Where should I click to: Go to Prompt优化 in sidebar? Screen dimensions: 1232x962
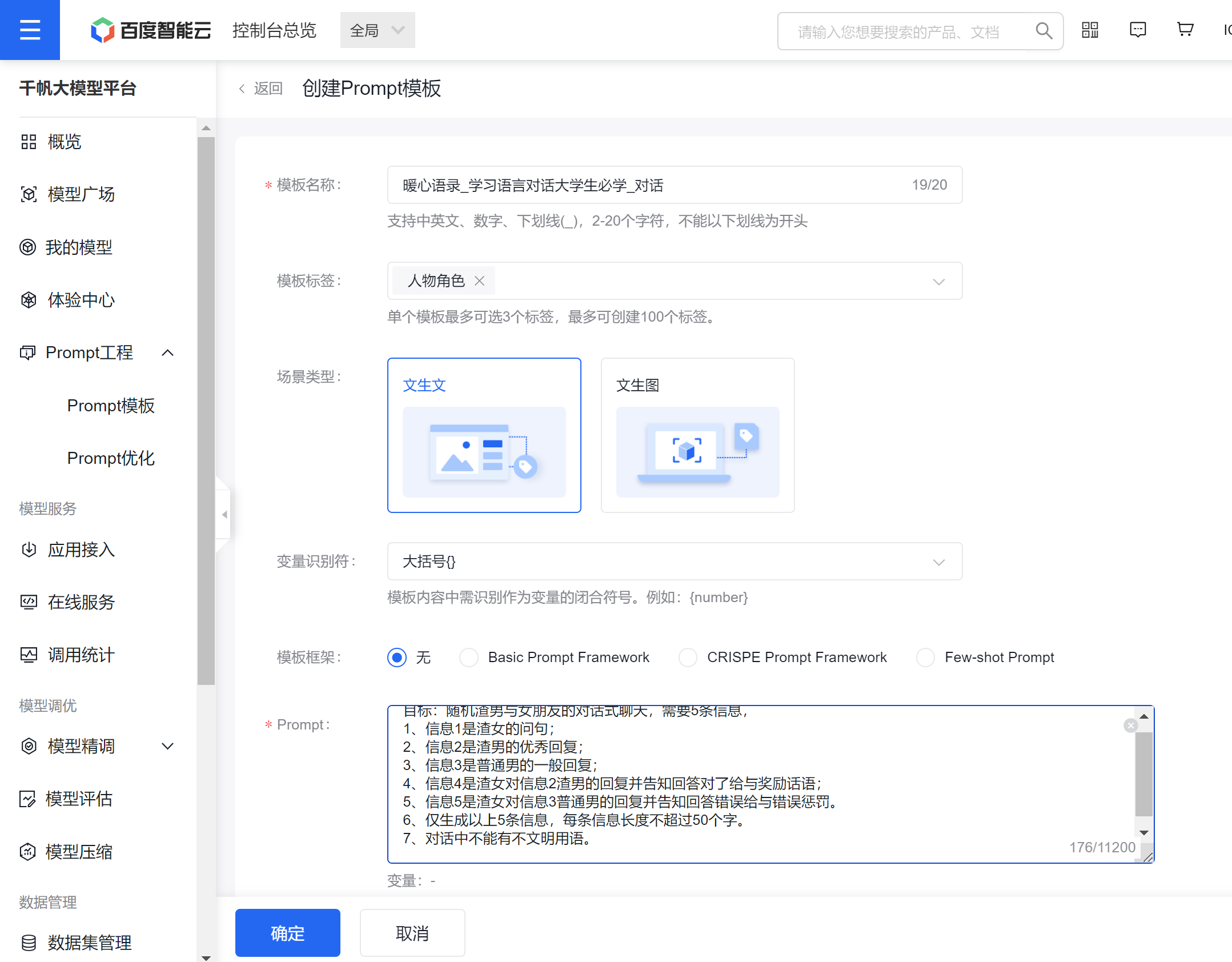tap(111, 458)
